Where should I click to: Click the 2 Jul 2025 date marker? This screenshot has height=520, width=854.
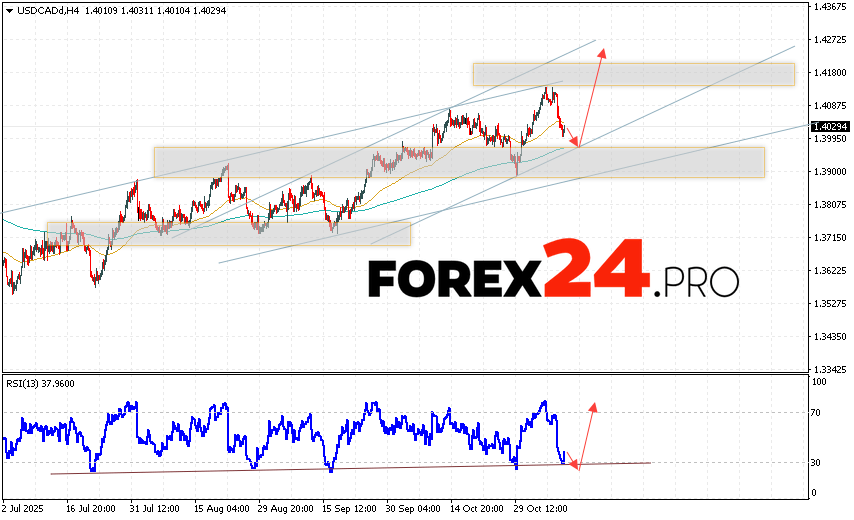pyautogui.click(x=22, y=507)
